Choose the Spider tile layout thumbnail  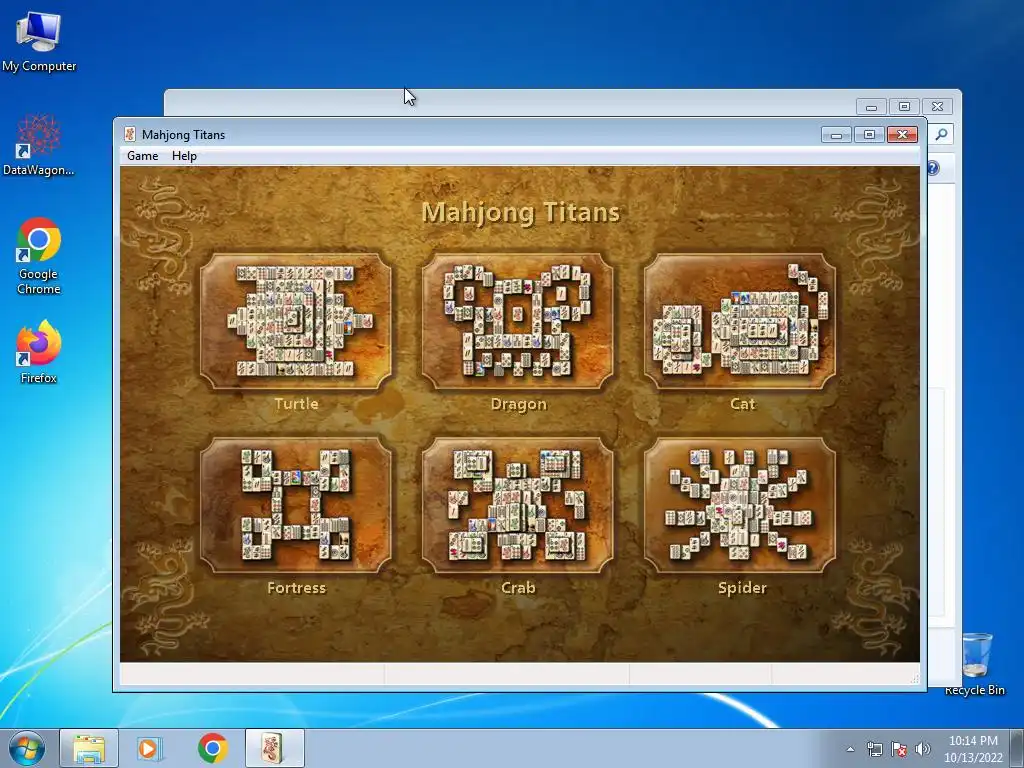740,505
